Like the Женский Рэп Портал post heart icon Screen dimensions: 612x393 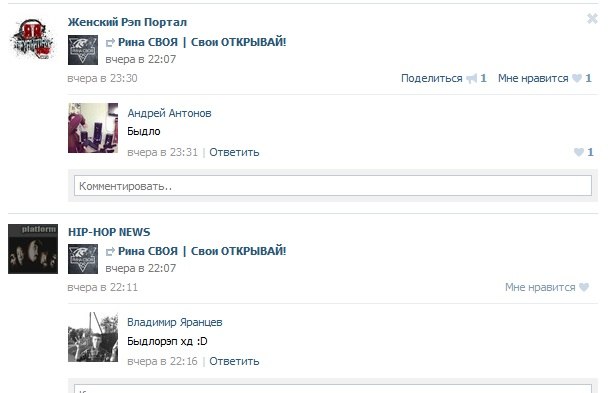577,78
